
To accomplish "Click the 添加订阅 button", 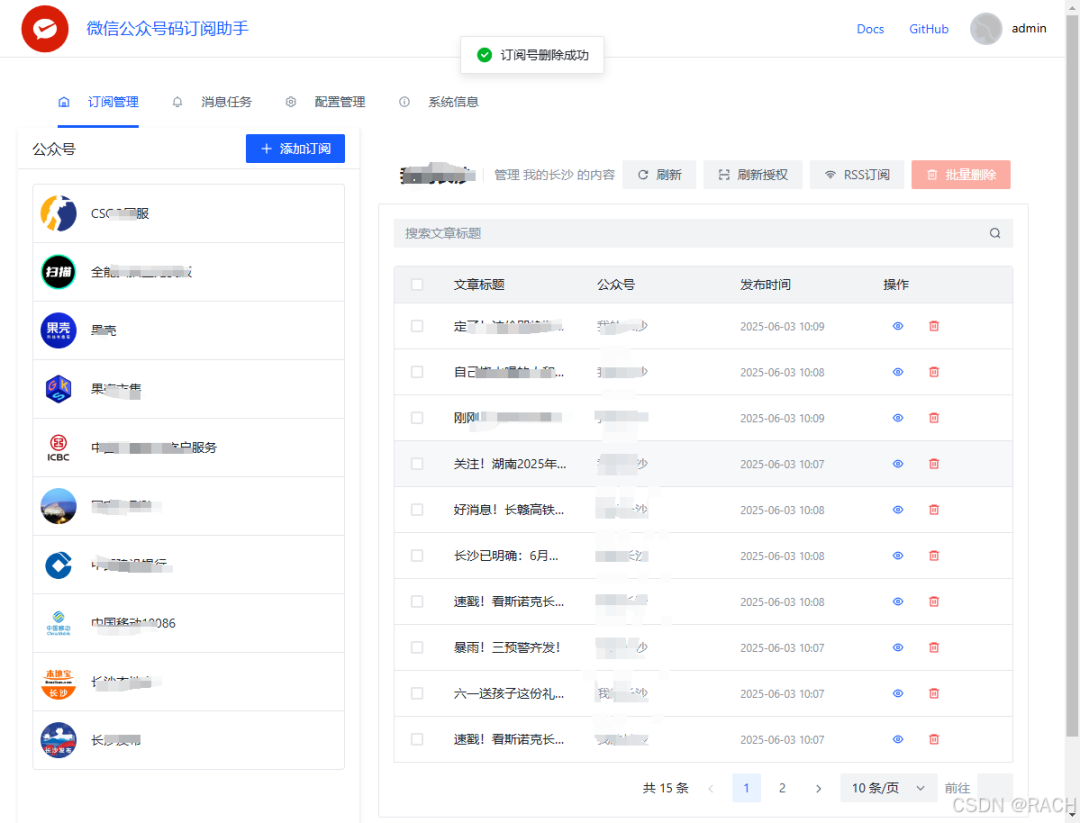I will 295,149.
